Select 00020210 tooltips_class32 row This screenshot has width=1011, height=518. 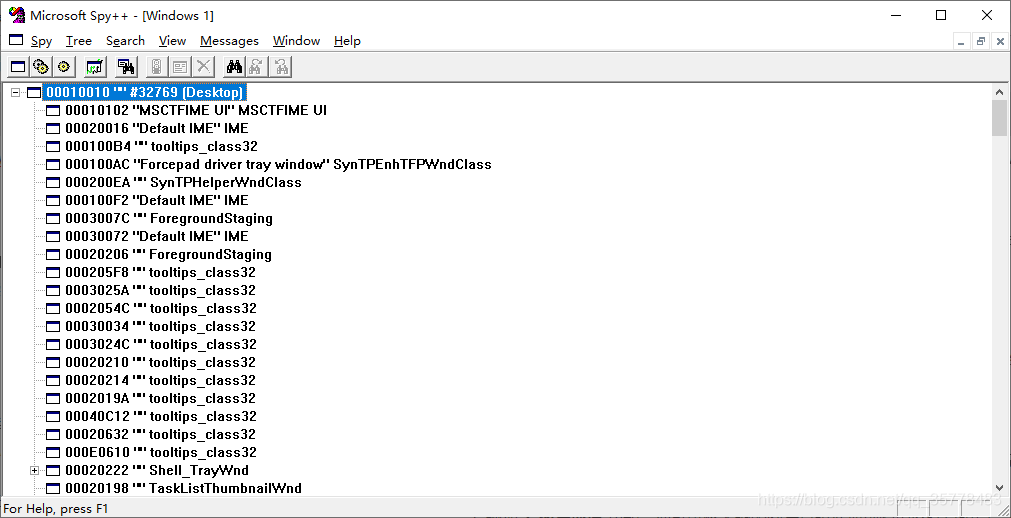pos(160,363)
